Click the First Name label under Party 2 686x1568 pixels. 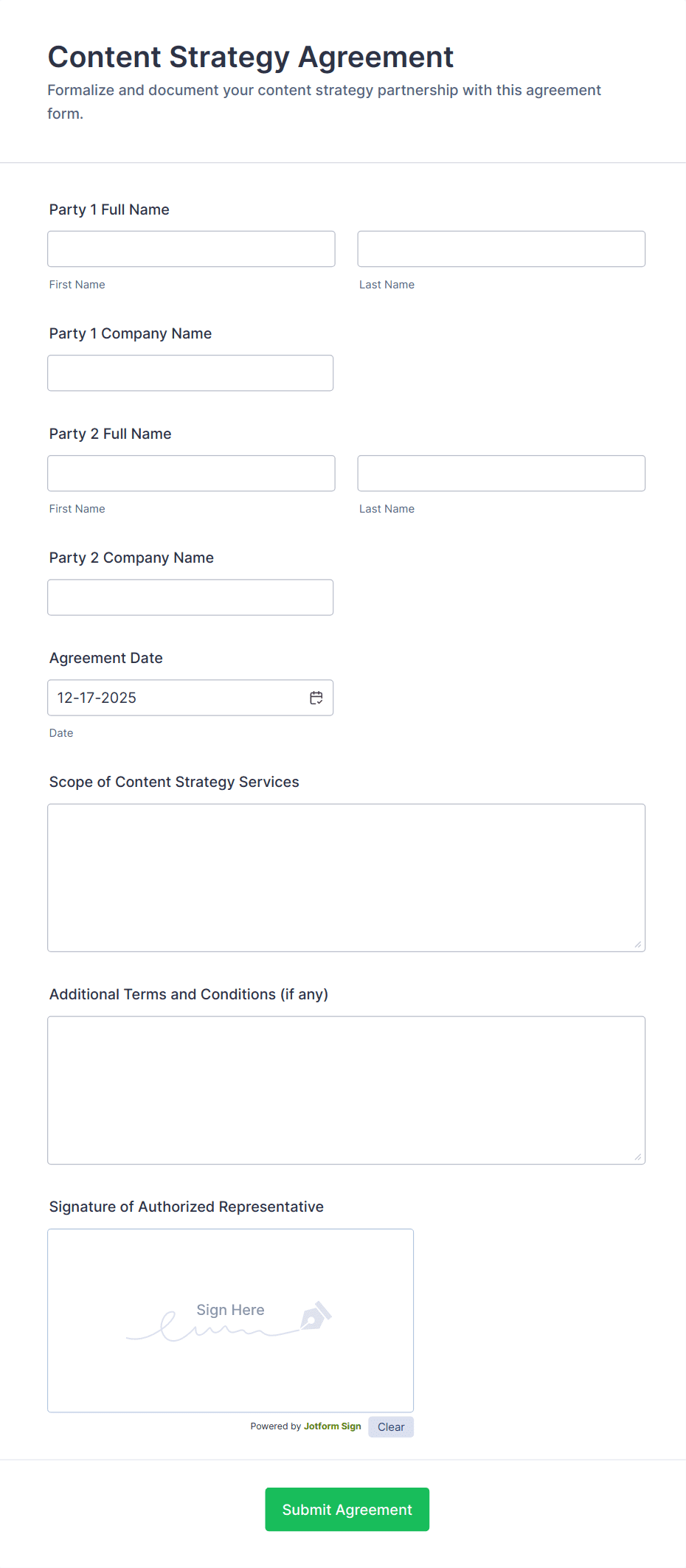click(x=77, y=508)
